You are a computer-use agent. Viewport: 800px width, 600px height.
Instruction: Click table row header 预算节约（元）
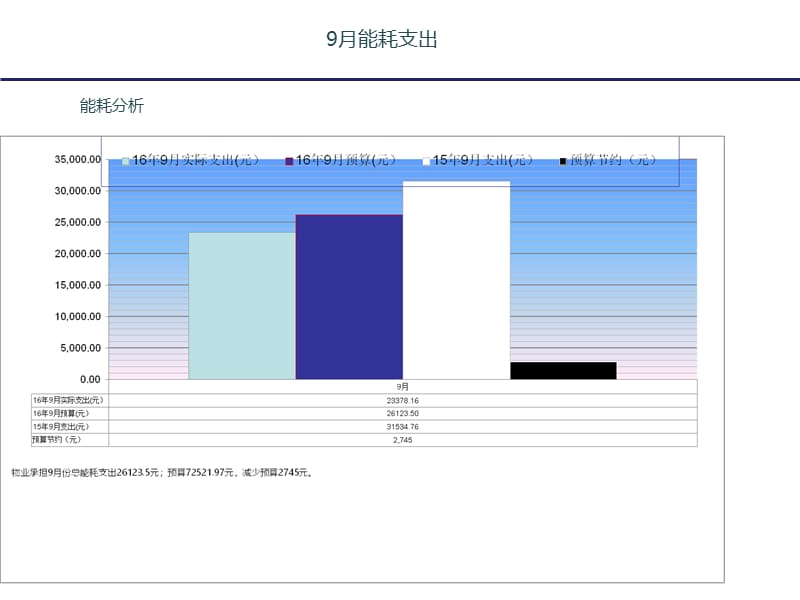point(57,439)
